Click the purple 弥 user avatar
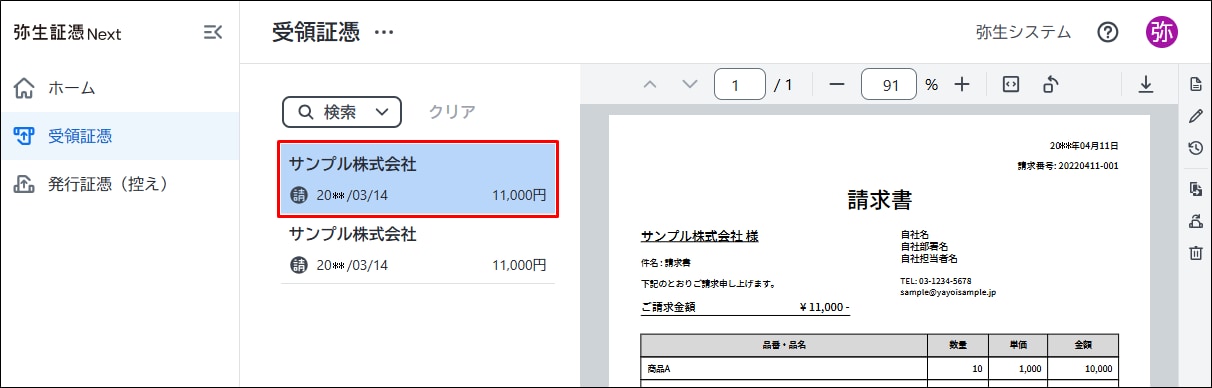This screenshot has width=1212, height=388. [1162, 32]
